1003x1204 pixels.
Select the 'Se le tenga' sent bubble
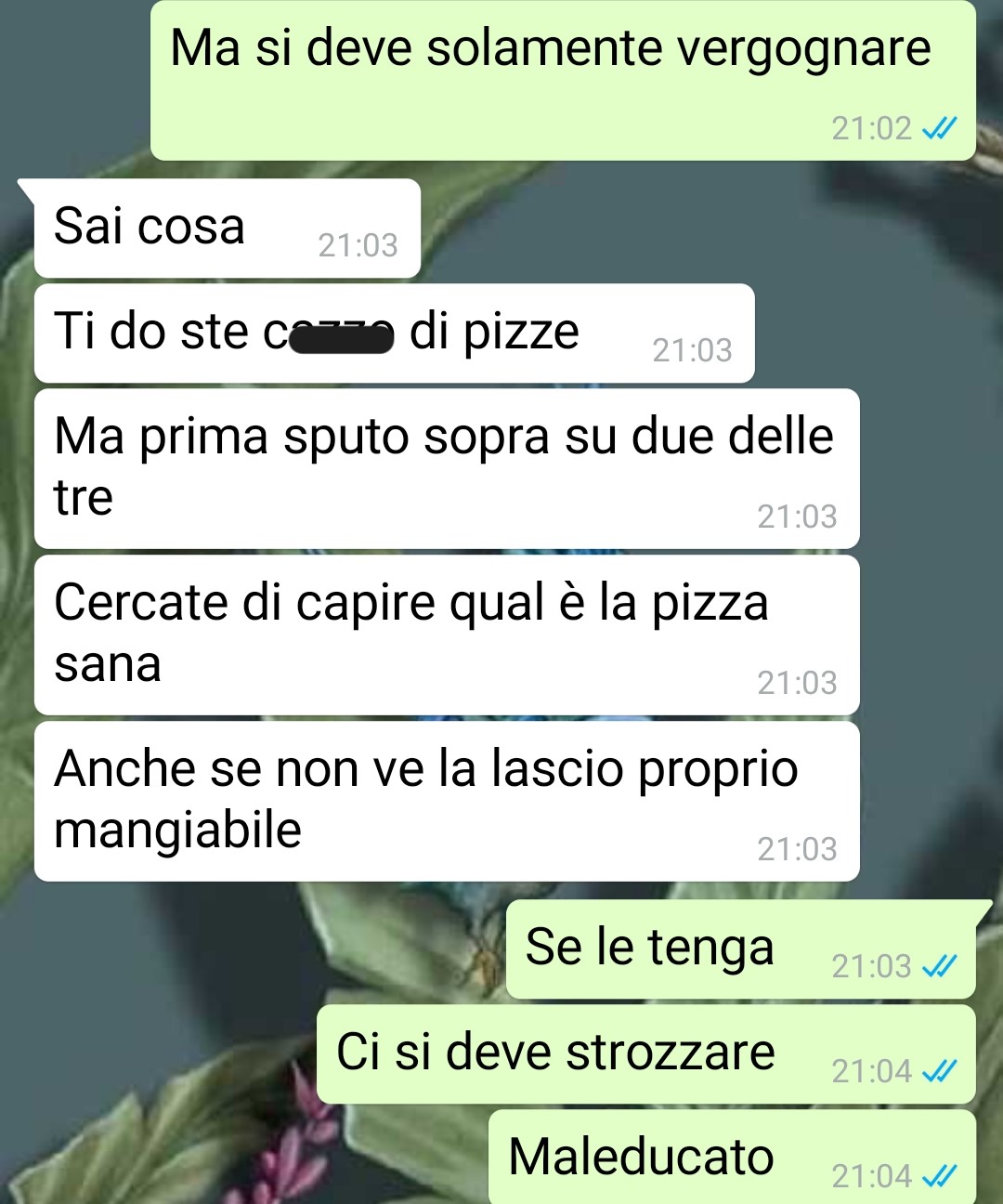741,949
